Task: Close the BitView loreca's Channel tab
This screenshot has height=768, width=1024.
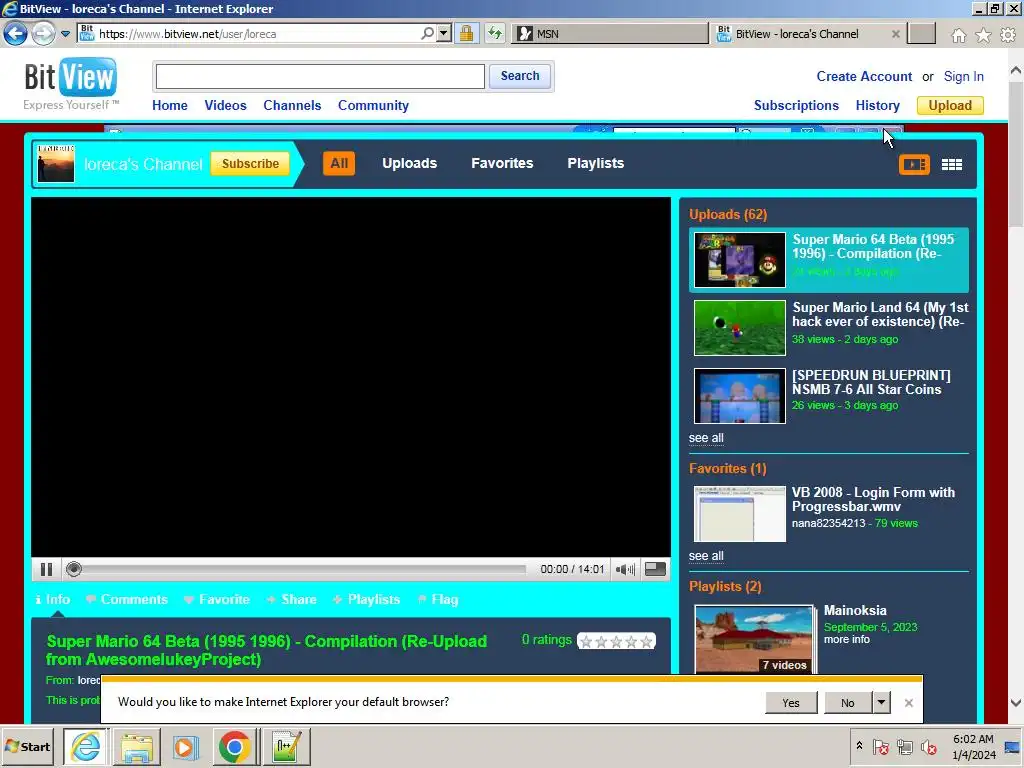Action: tap(895, 33)
